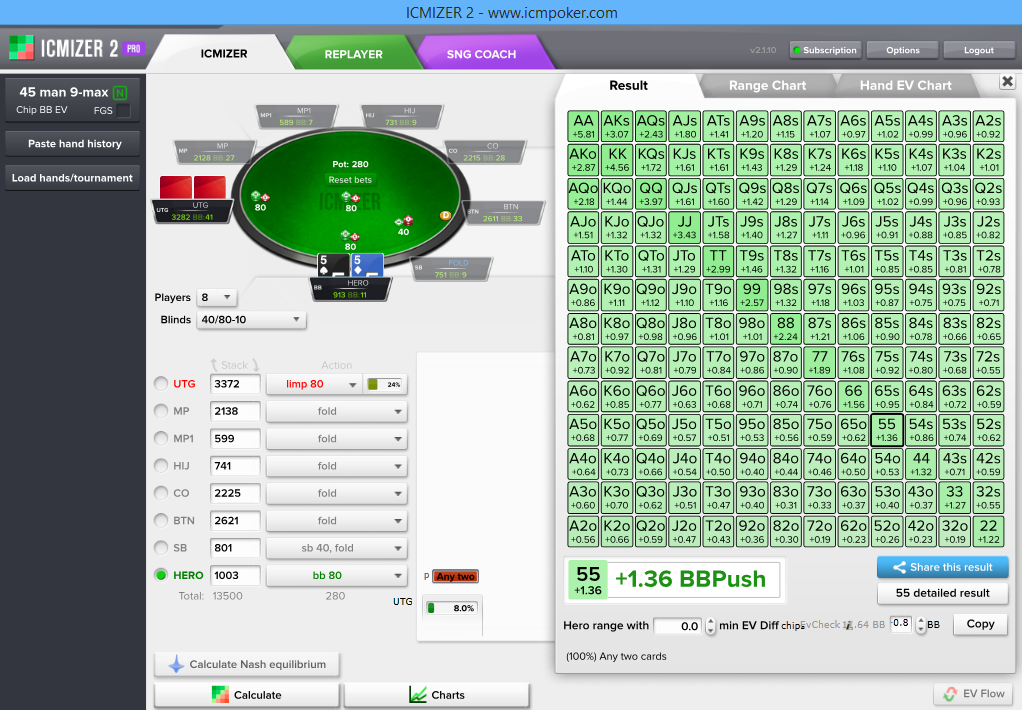Open the 55 detailed result button
This screenshot has width=1022, height=710.
coord(942,593)
